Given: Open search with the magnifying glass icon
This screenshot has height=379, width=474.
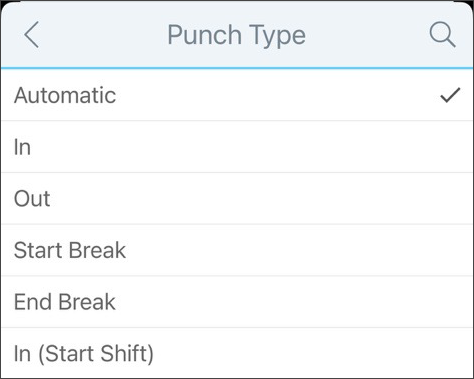Looking at the screenshot, I should point(442,35).
